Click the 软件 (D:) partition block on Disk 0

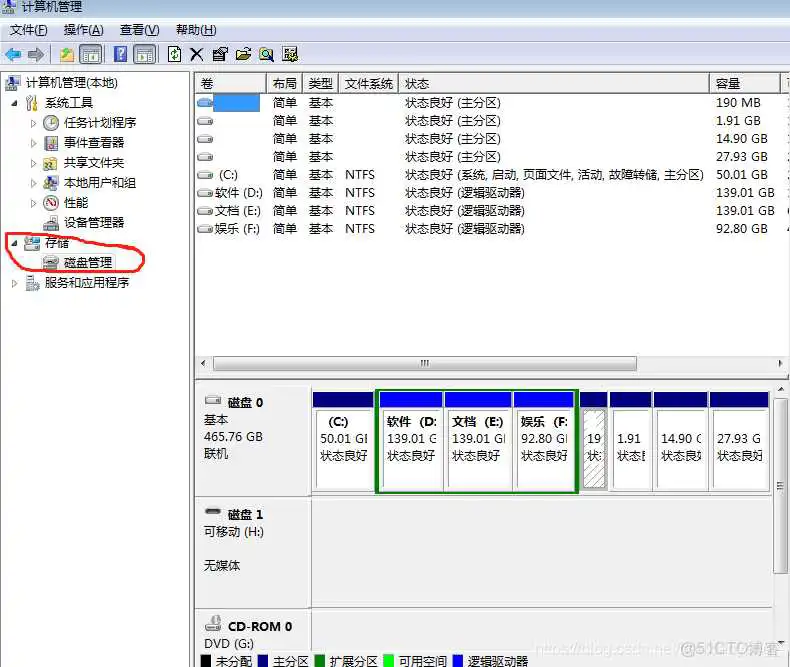pyautogui.click(x=411, y=441)
